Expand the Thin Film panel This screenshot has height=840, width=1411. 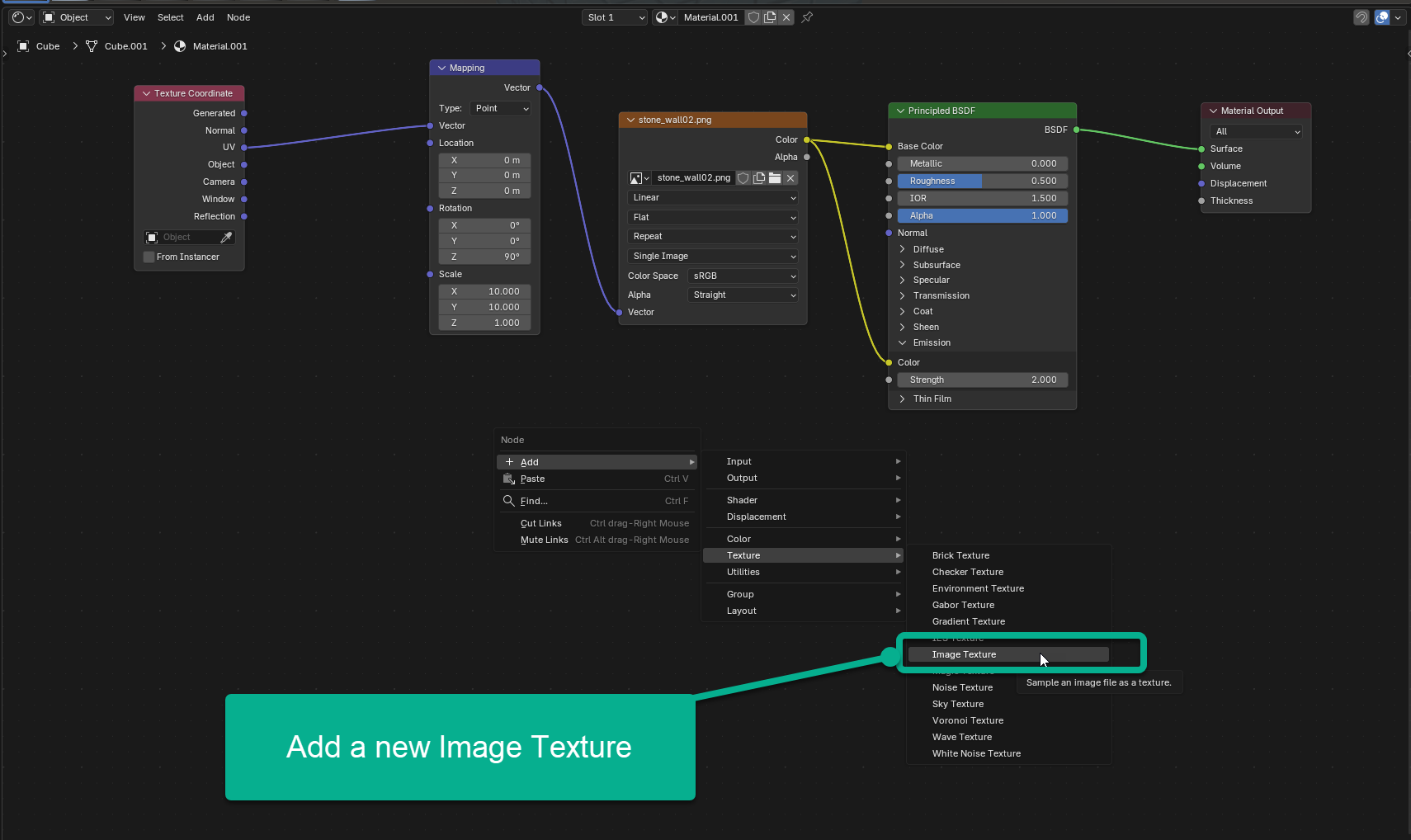tap(902, 399)
